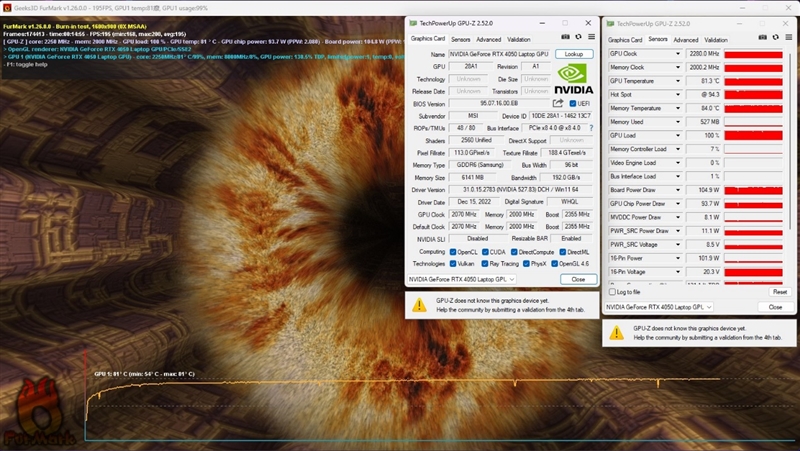Switch to Advanced tab in left GPU-Z window
The image size is (800, 451).
488,39
